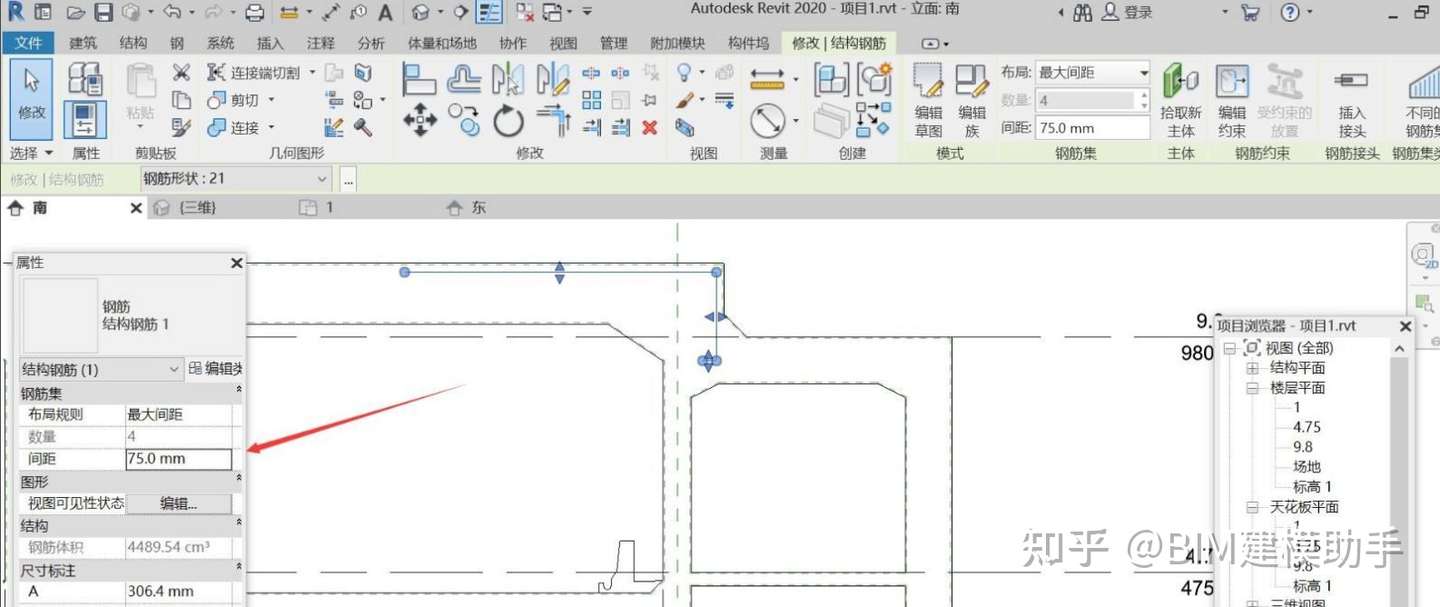The image size is (1440, 607).
Task: Switch to 管理 ribbon tab
Action: pyautogui.click(x=613, y=43)
